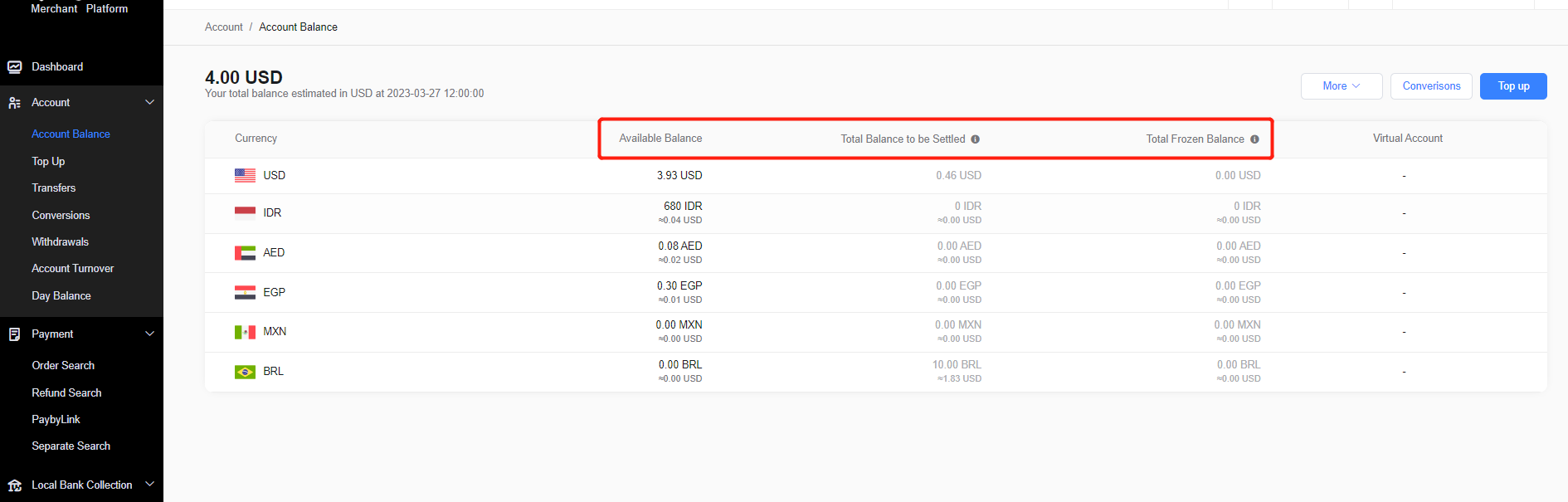Open Withdrawals in the sidebar
The image size is (1568, 502).
[x=60, y=242]
